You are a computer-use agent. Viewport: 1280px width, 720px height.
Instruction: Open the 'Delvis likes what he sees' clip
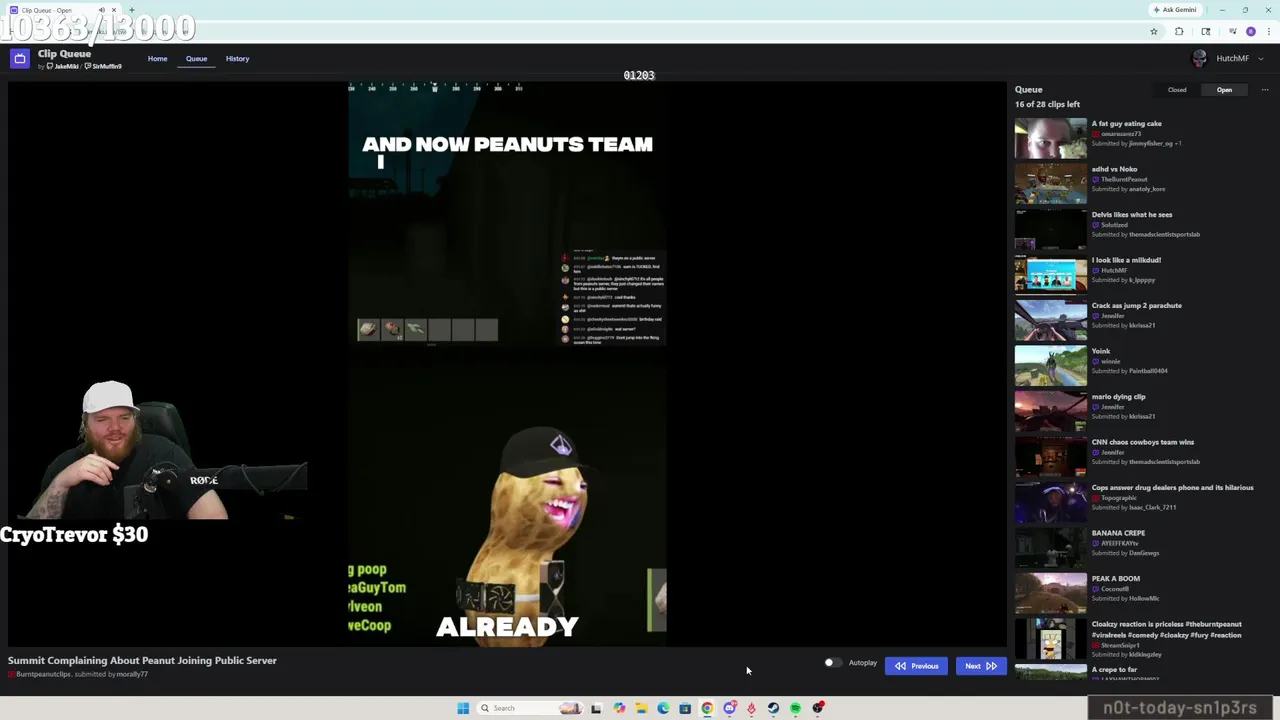(x=1132, y=215)
